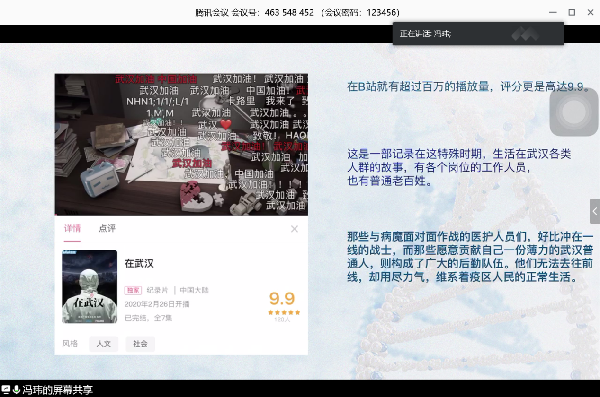
Task: Click the screen share icon at bottom left
Action: 6,390
